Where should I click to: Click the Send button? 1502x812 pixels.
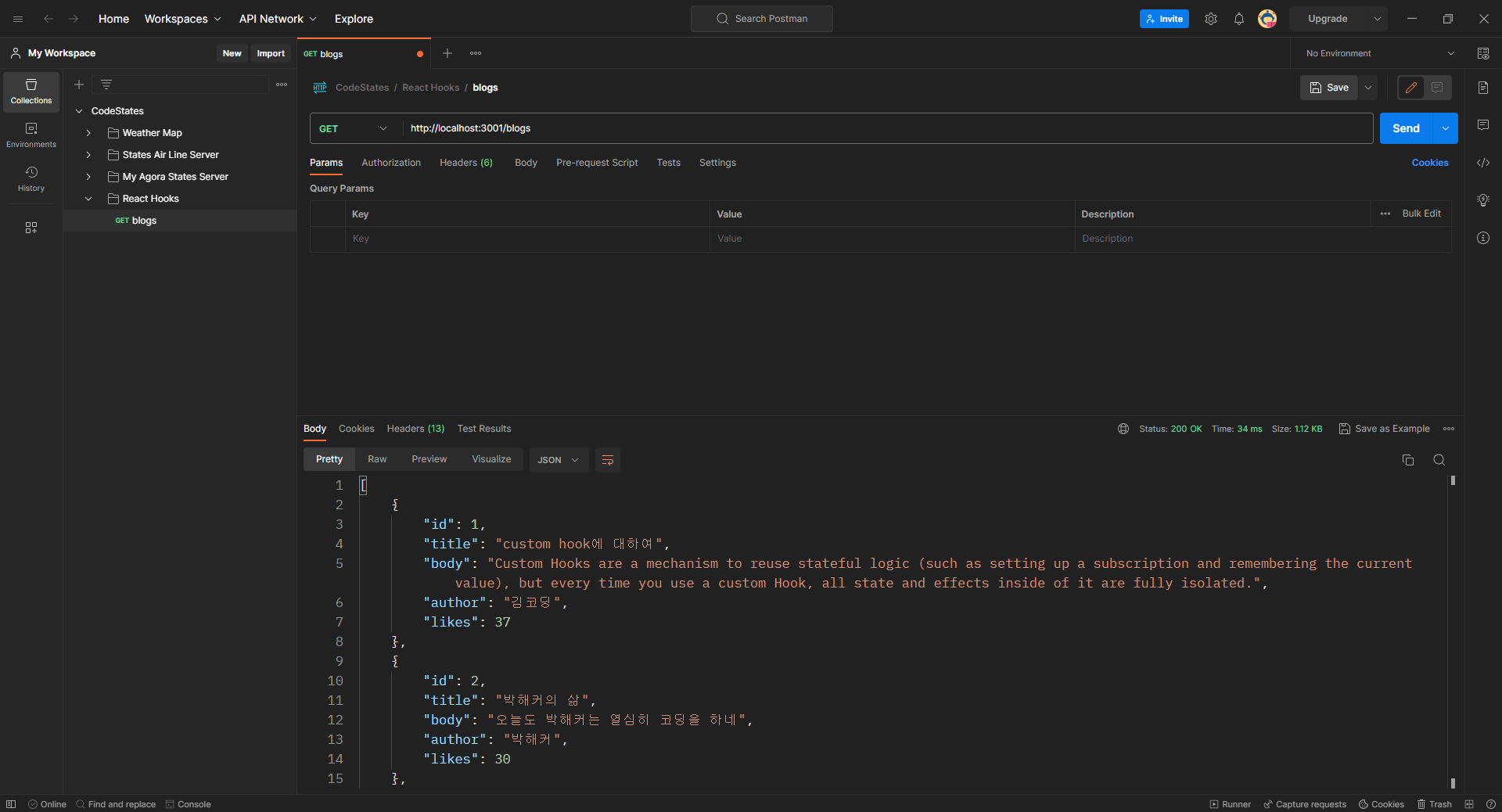coord(1406,128)
